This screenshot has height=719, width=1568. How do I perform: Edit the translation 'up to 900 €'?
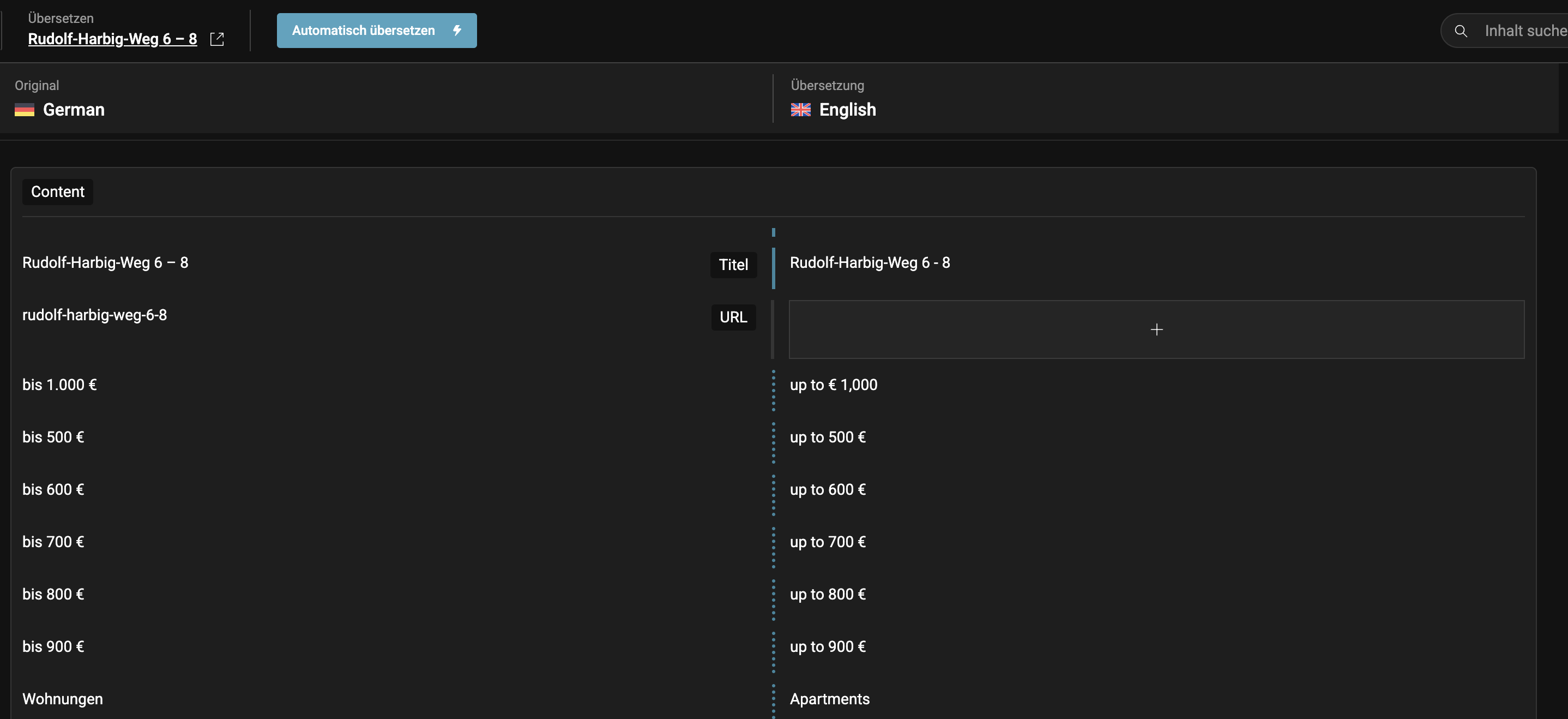[x=827, y=646]
